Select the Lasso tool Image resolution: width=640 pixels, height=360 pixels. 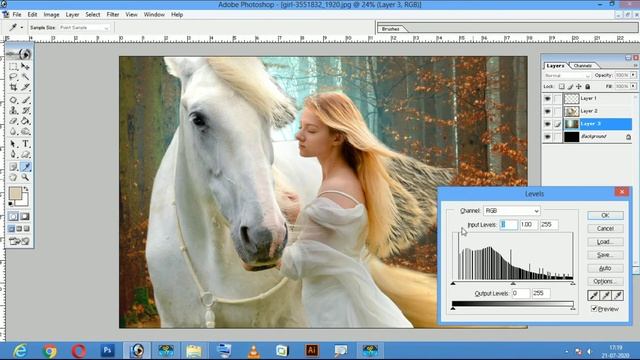[13, 77]
